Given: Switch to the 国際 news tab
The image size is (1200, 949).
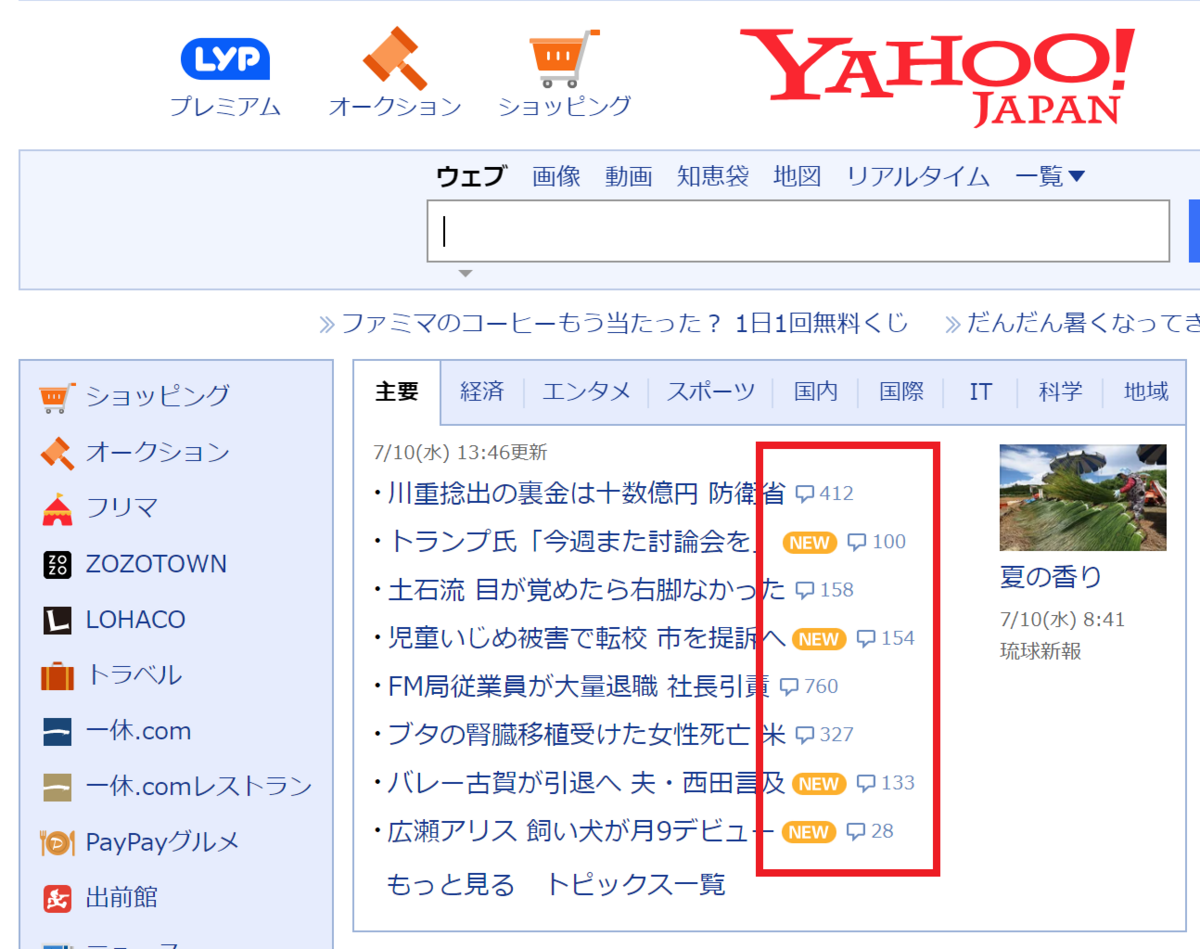Looking at the screenshot, I should coord(901,392).
